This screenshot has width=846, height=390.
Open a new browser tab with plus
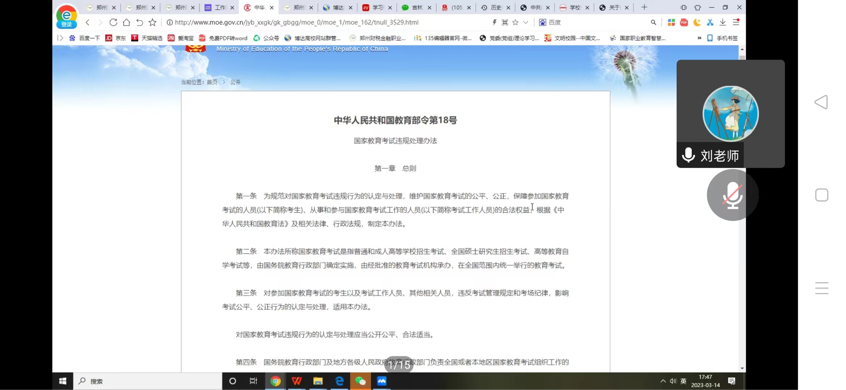[644, 8]
